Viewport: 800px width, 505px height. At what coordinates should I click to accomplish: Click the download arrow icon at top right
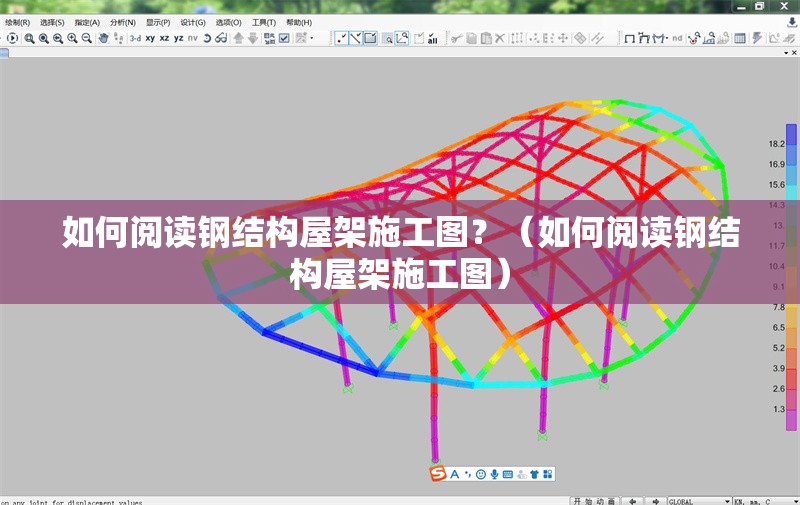tap(792, 22)
